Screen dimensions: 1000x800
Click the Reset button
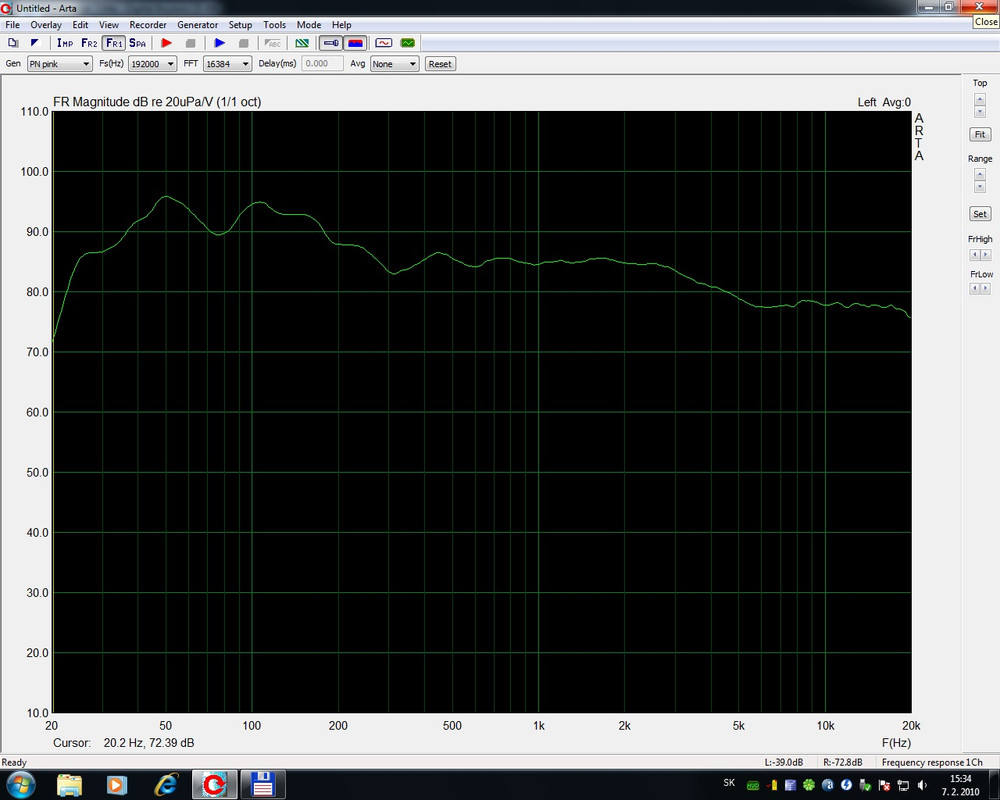440,64
